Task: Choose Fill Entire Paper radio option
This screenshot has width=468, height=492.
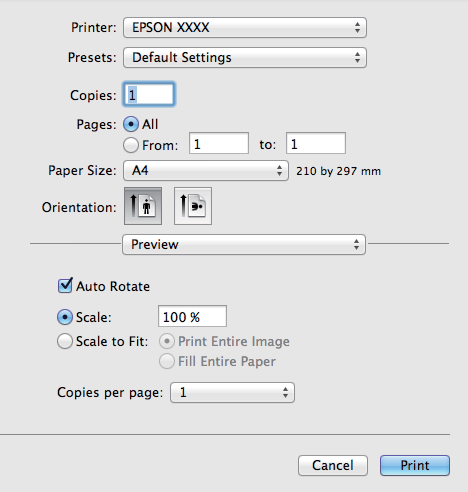Action: point(167,361)
